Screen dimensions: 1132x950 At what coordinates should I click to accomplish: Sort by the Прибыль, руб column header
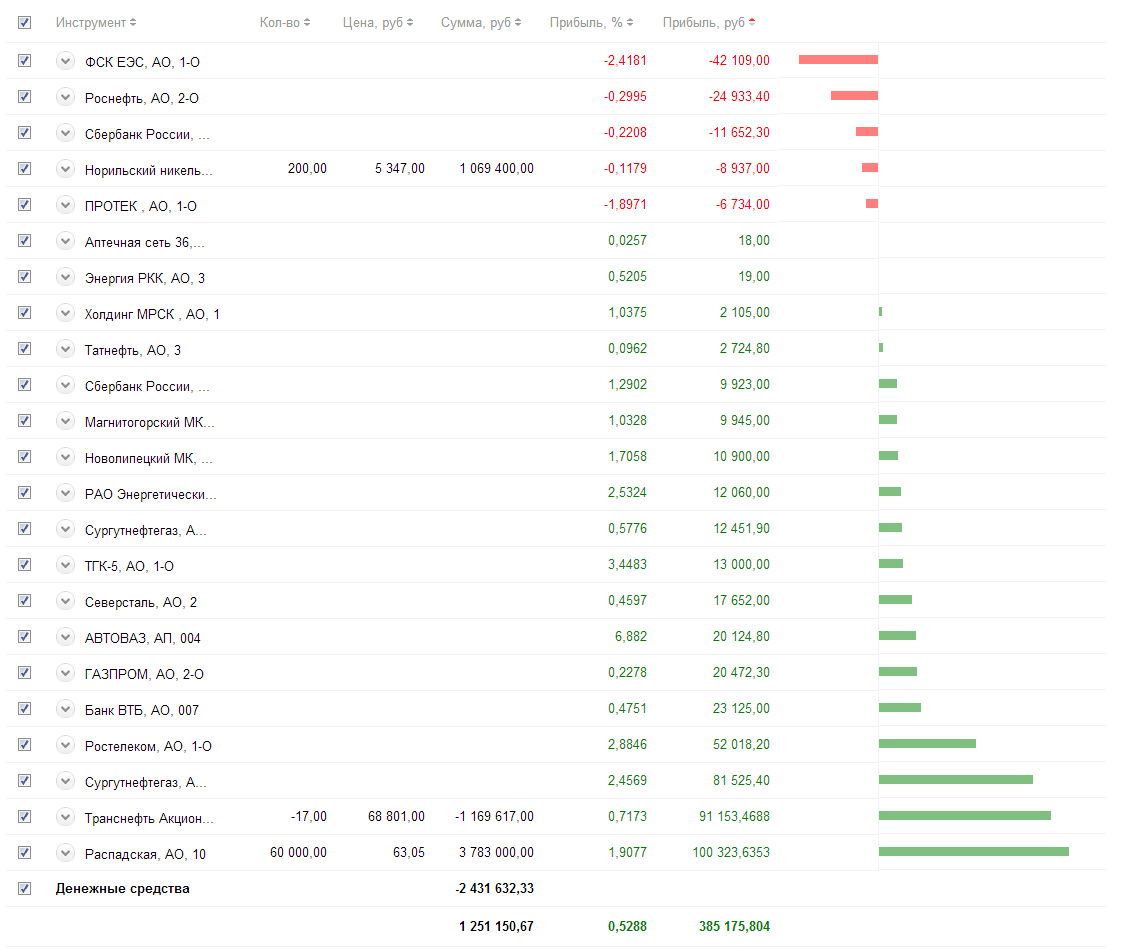pos(709,22)
